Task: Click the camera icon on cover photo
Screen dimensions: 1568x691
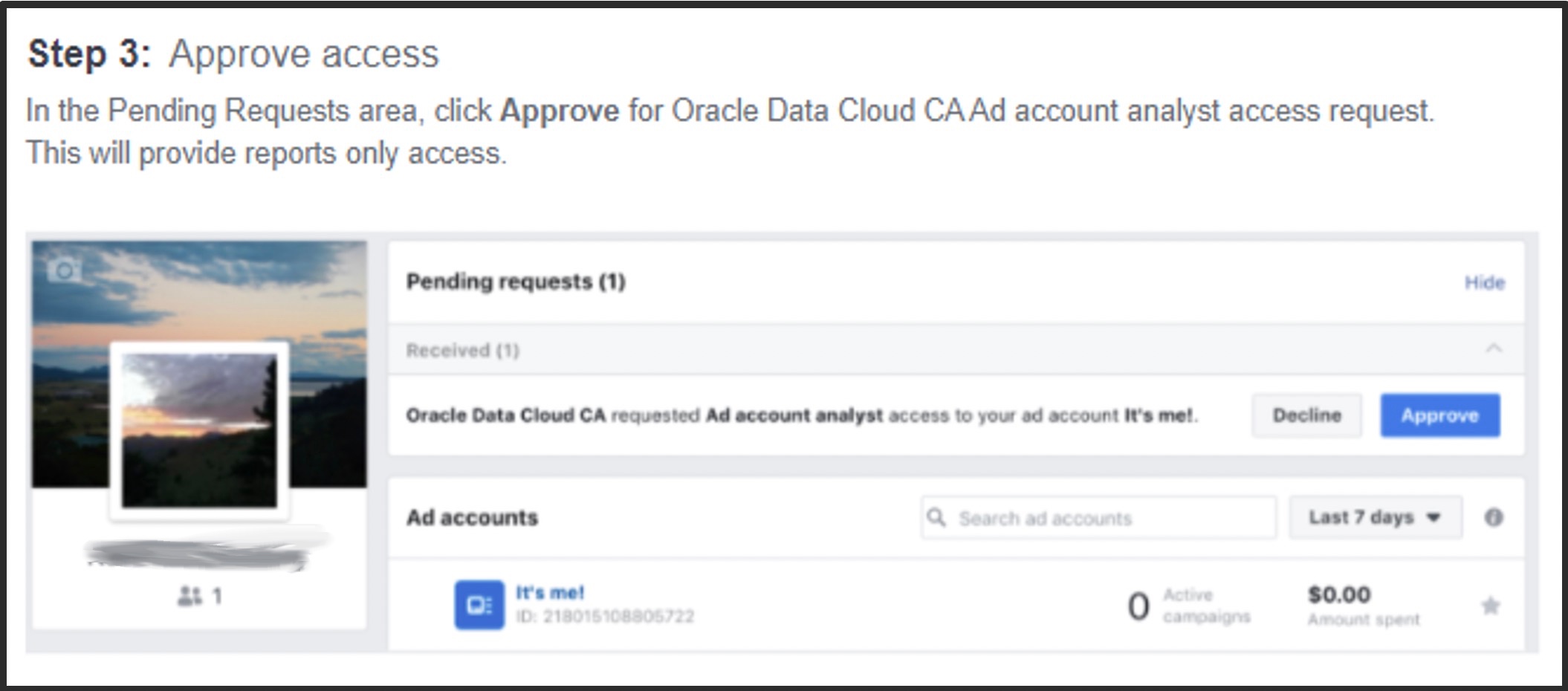Action: click(65, 270)
